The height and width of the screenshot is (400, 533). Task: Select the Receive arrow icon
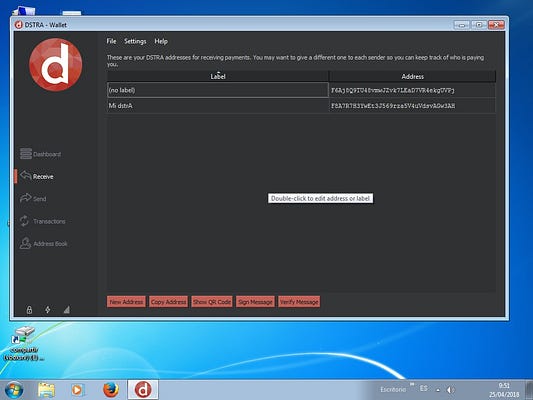click(25, 176)
